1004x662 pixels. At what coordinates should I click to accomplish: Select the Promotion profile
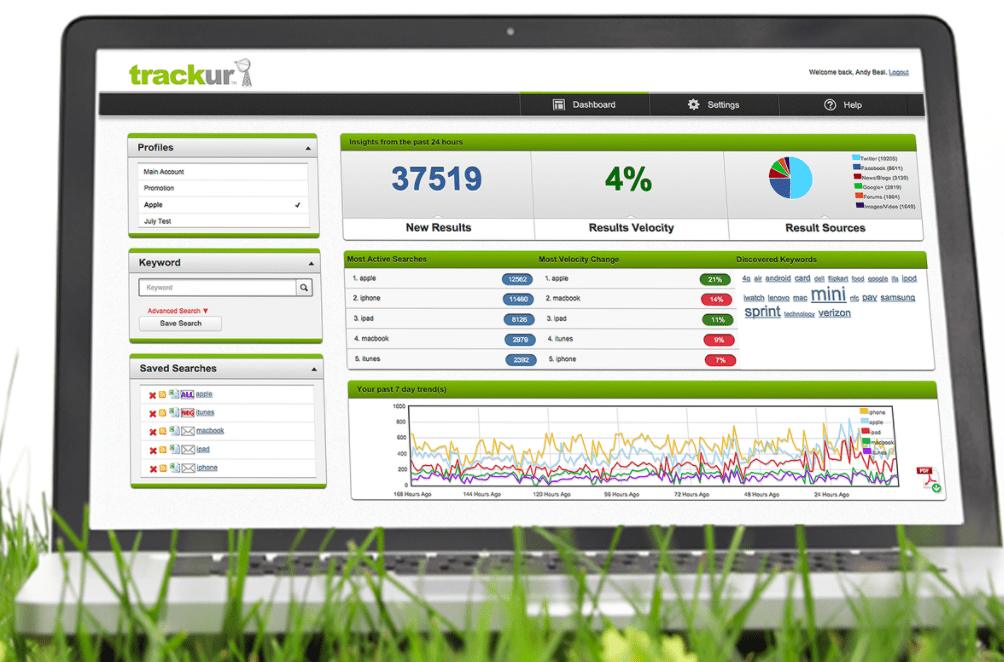pyautogui.click(x=223, y=188)
